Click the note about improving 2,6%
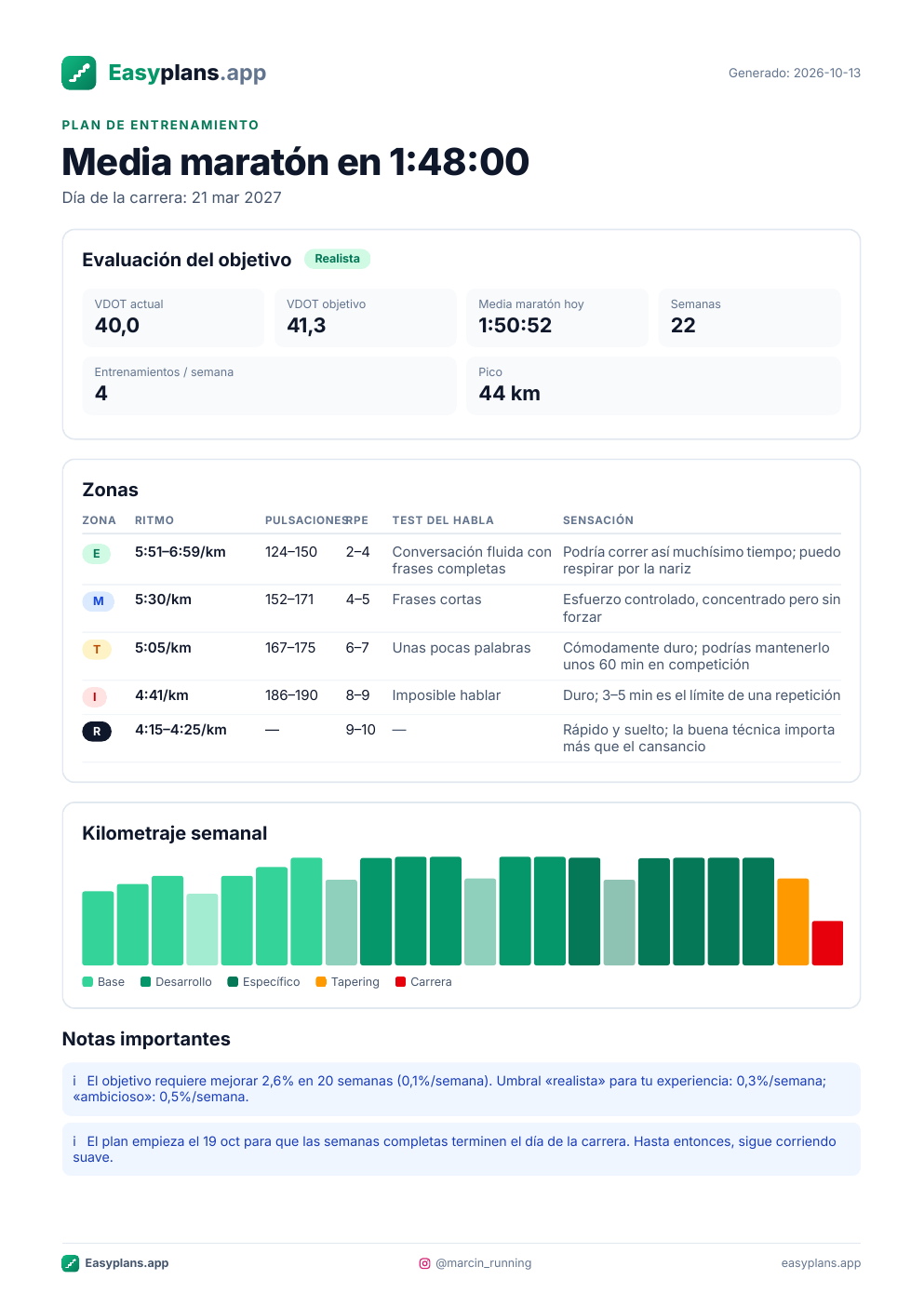924x1307 pixels. click(x=462, y=1089)
